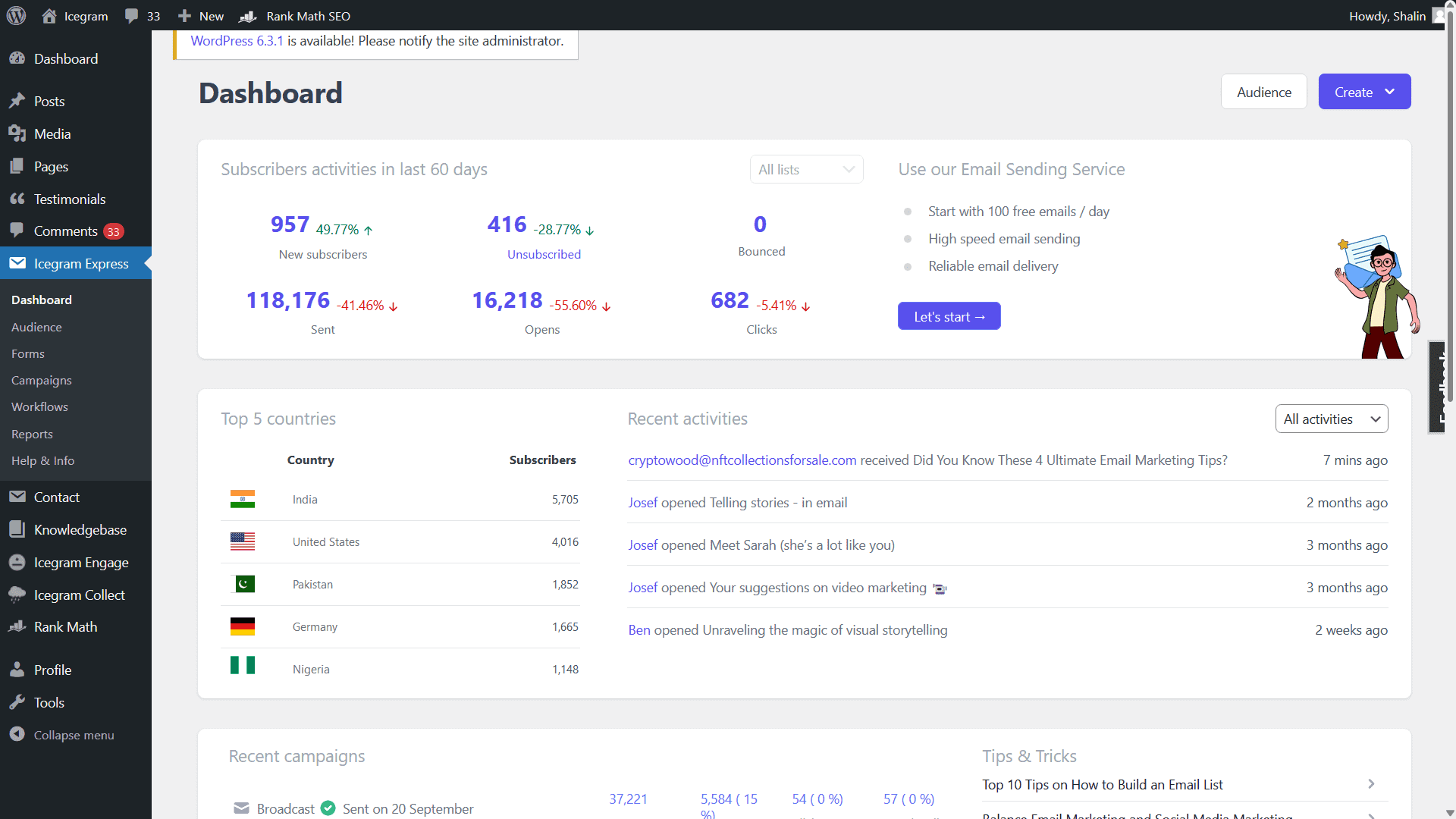Click the WordPress 6.3.1 notification checkbox area

[238, 41]
